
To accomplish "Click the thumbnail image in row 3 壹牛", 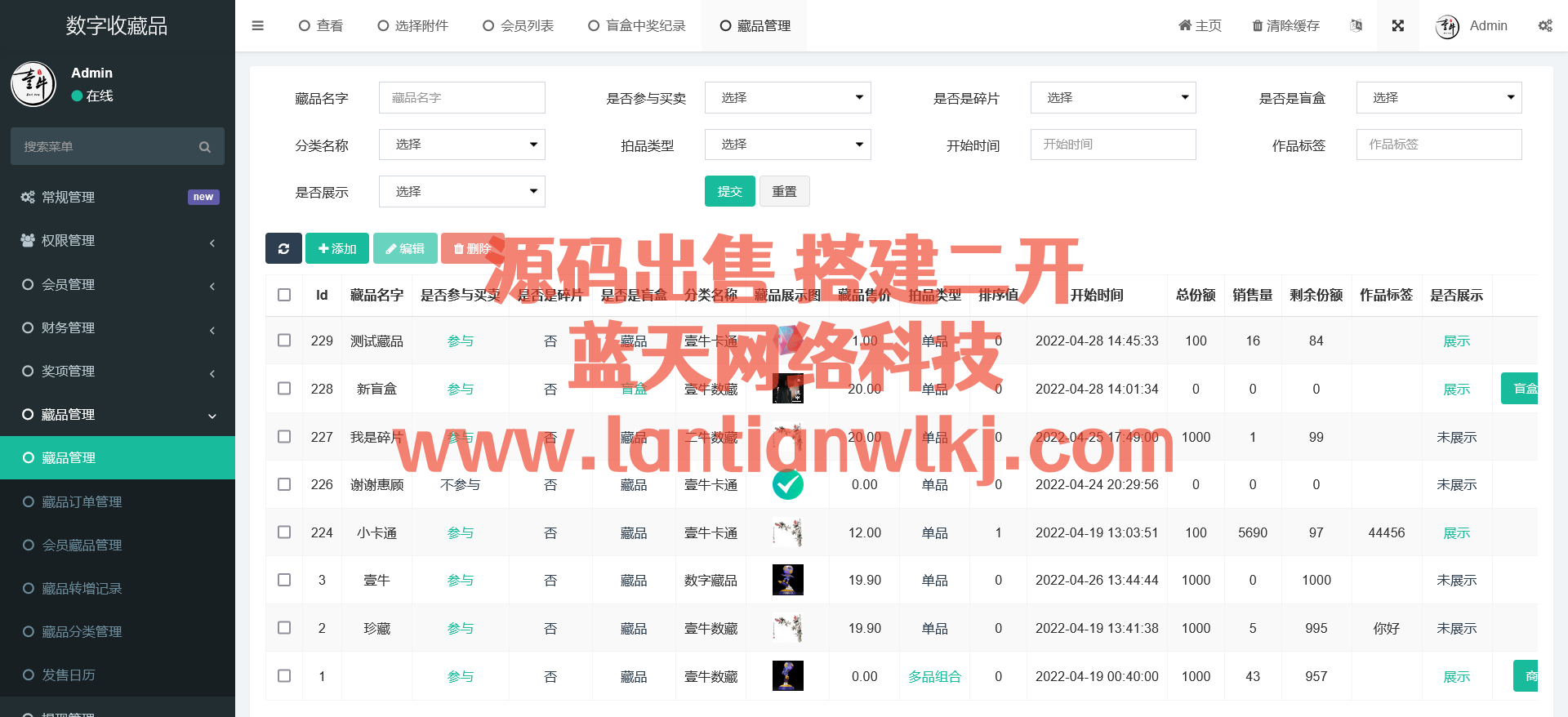I will (x=787, y=580).
